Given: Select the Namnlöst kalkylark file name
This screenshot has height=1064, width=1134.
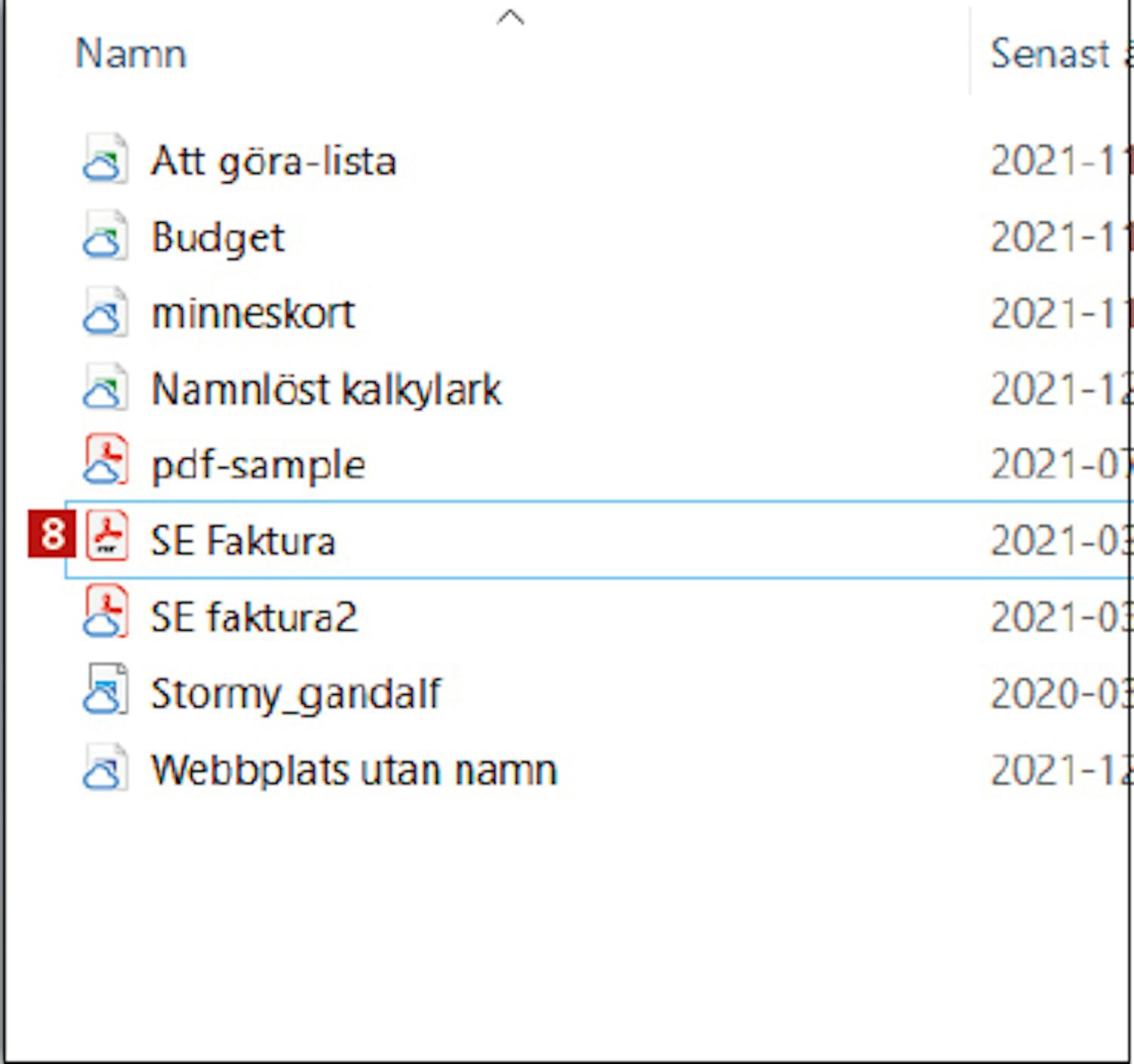Looking at the screenshot, I should (326, 389).
